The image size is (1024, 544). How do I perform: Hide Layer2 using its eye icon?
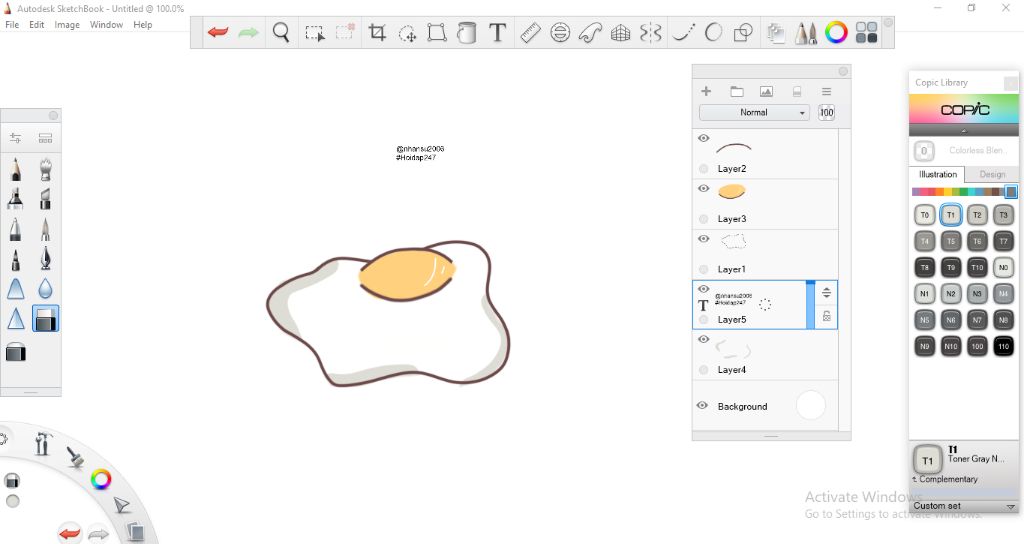pos(703,138)
